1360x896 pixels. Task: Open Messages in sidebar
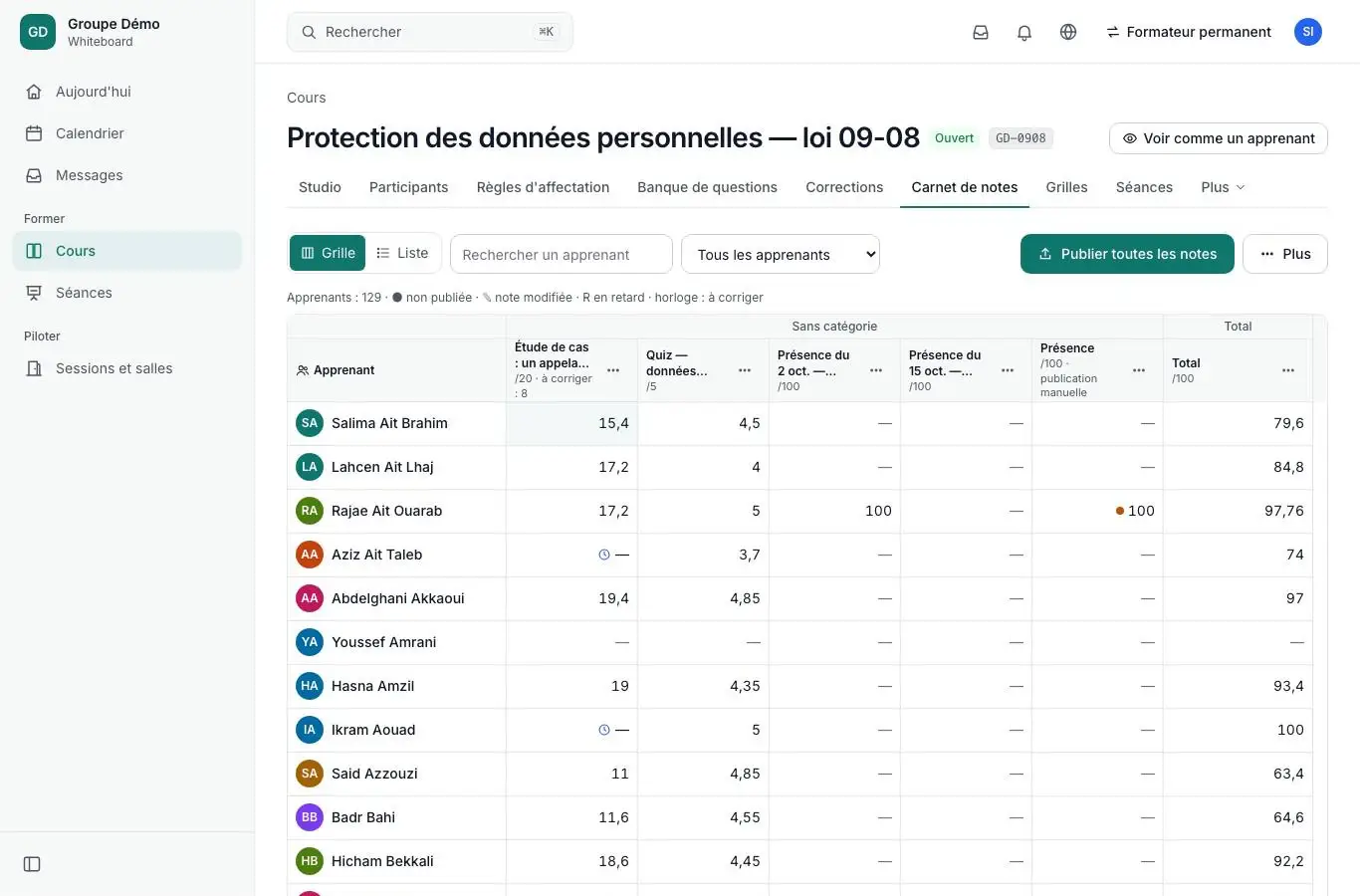tap(126, 175)
